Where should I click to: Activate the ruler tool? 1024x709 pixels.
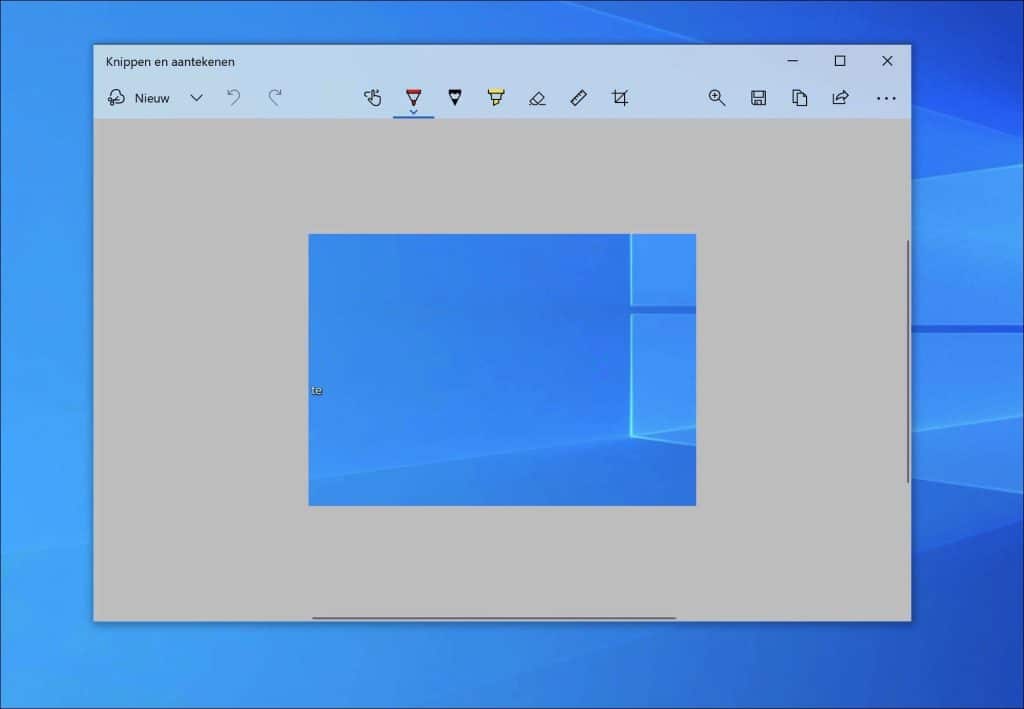click(x=578, y=98)
